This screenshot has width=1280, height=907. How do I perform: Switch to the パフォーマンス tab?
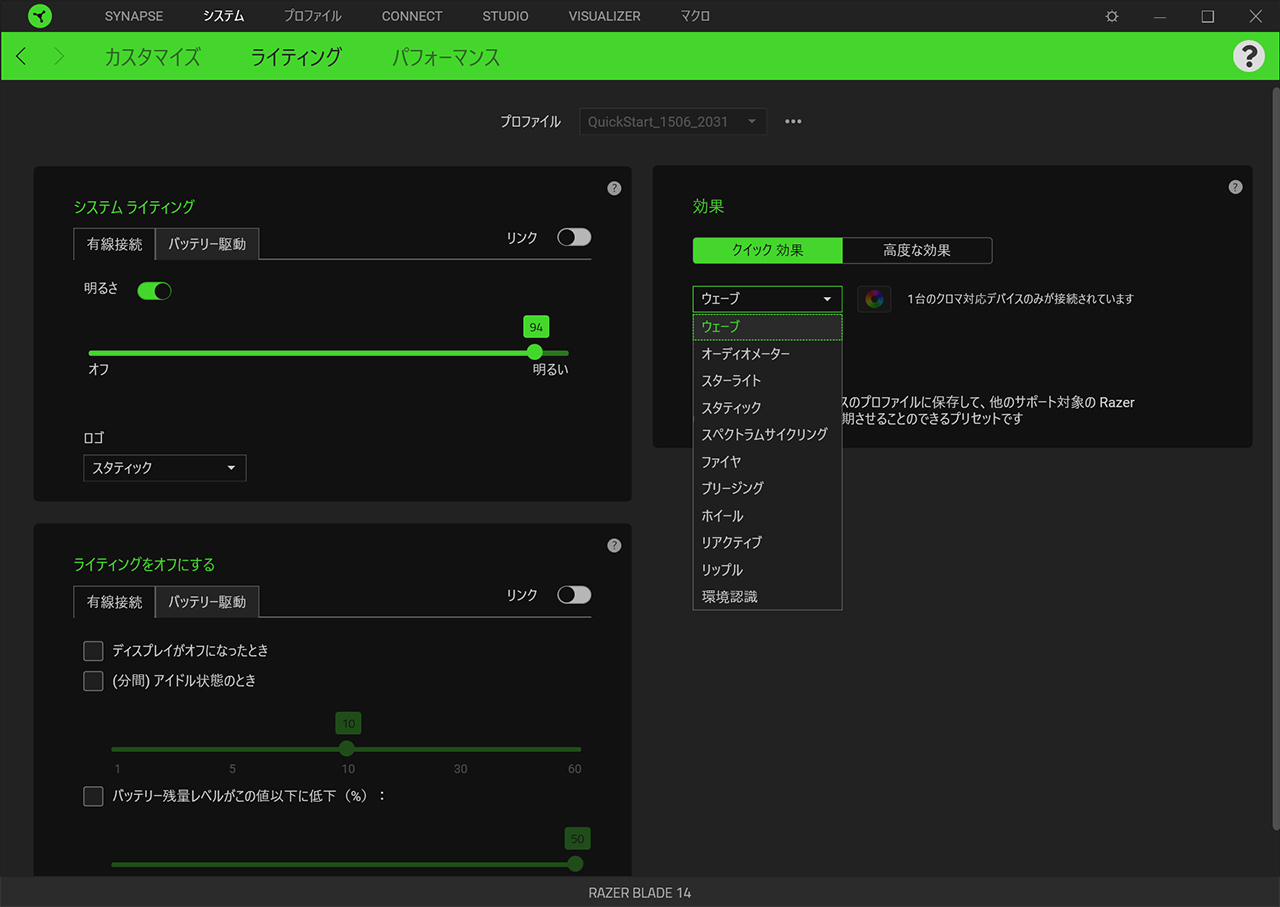[446, 57]
